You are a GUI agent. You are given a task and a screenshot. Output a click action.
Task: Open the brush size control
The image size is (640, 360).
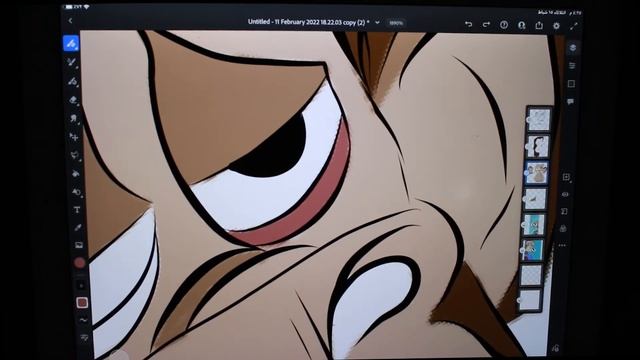pyautogui.click(x=81, y=285)
